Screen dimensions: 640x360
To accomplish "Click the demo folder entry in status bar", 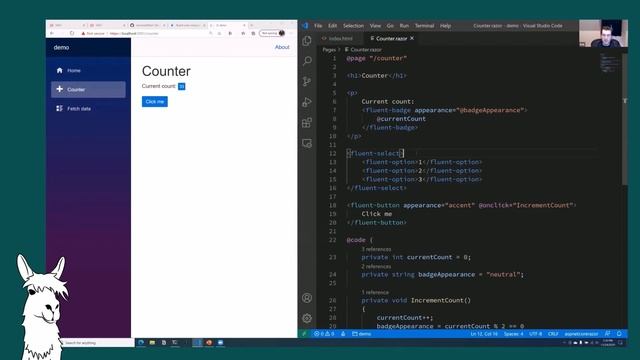I will pos(362,334).
